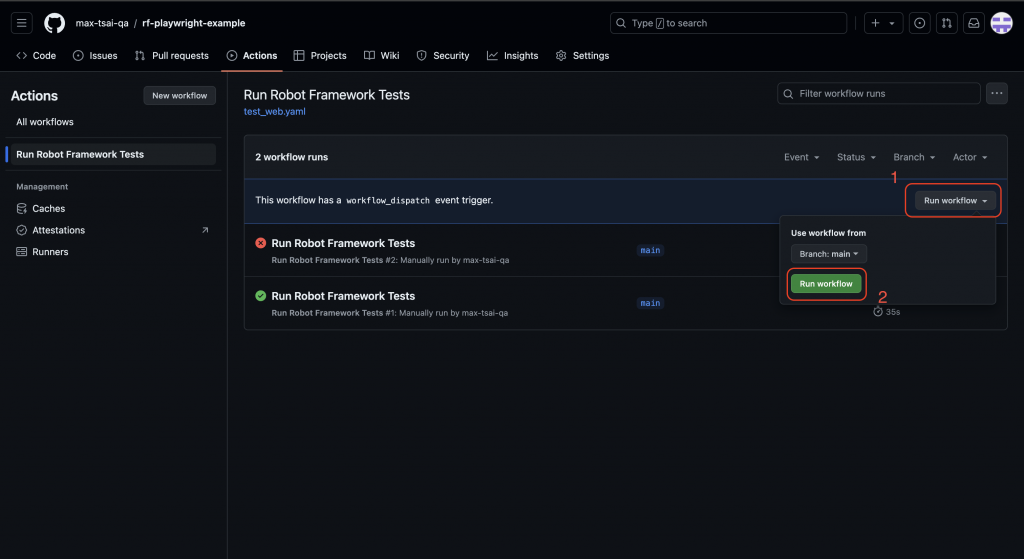Open the Branch: main selector
Viewport: 1024px width, 559px height.
coord(829,253)
